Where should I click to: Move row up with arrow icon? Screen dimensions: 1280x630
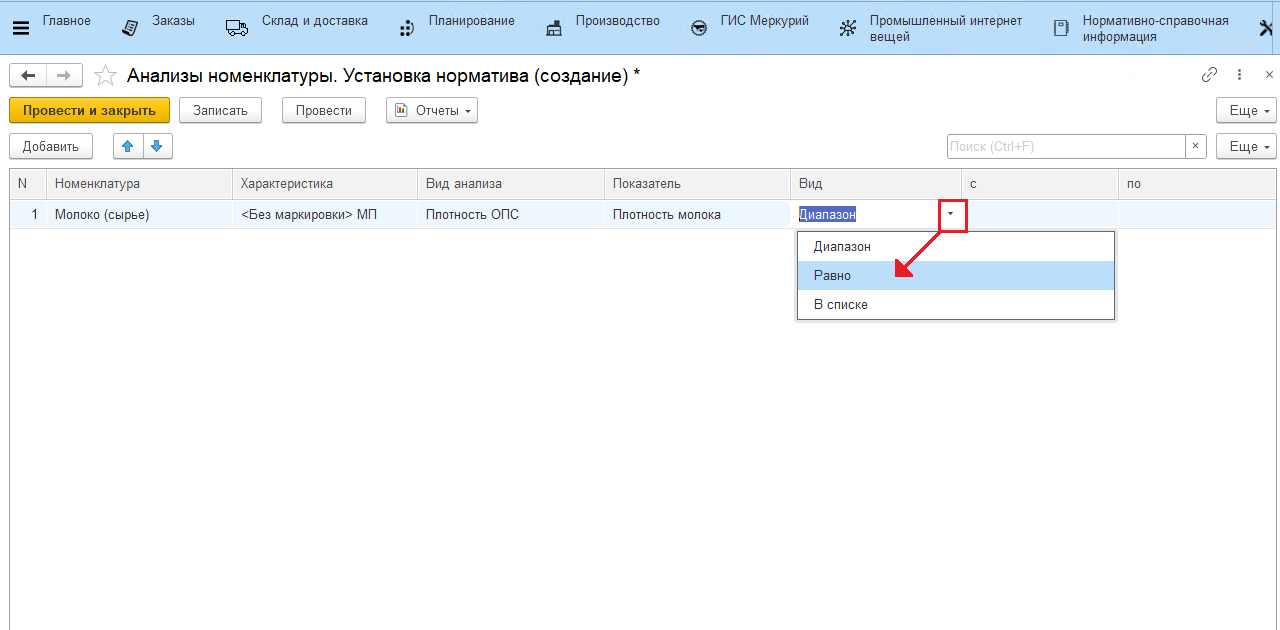[x=127, y=146]
